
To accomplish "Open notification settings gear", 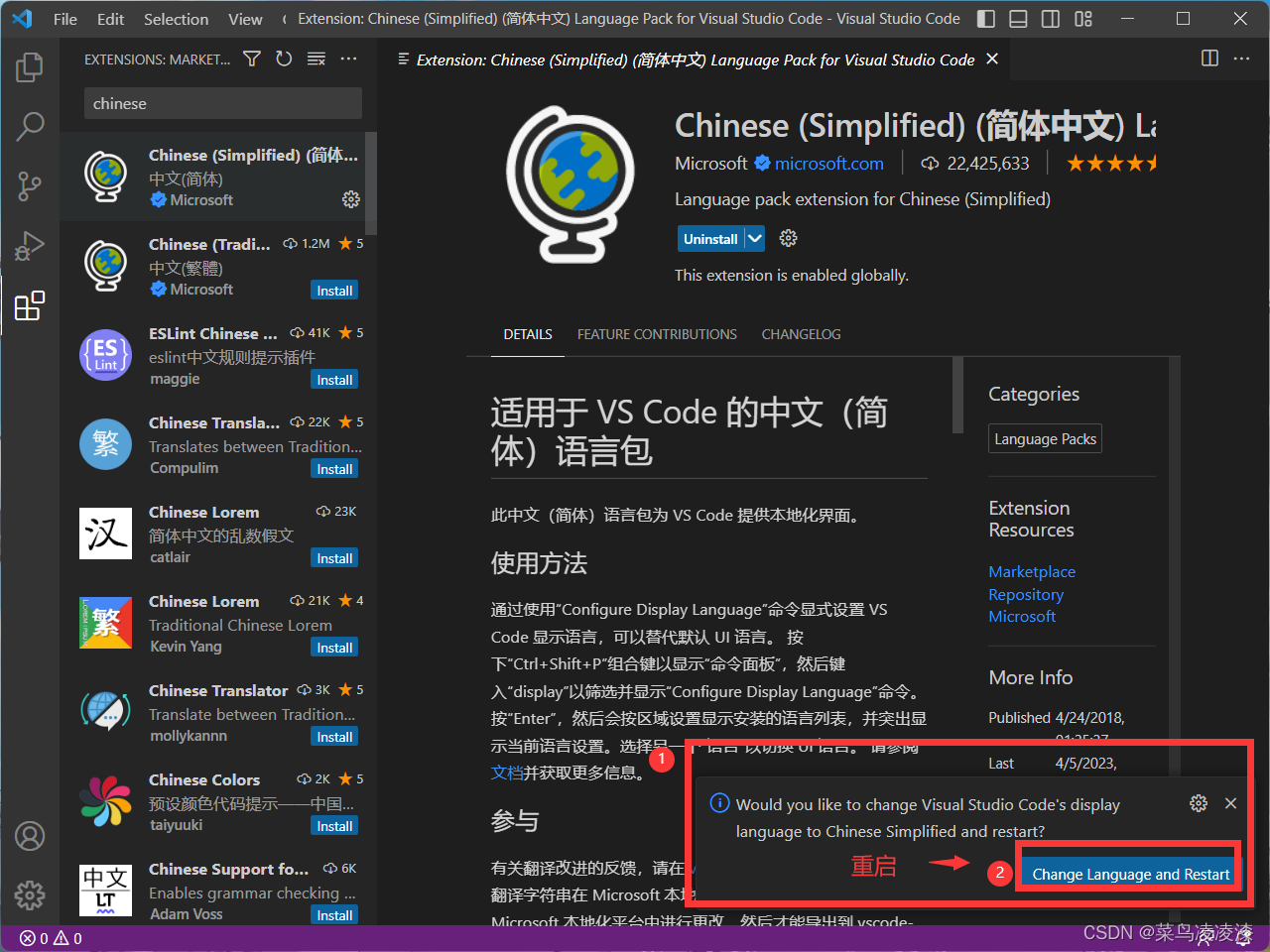I will [x=1199, y=803].
